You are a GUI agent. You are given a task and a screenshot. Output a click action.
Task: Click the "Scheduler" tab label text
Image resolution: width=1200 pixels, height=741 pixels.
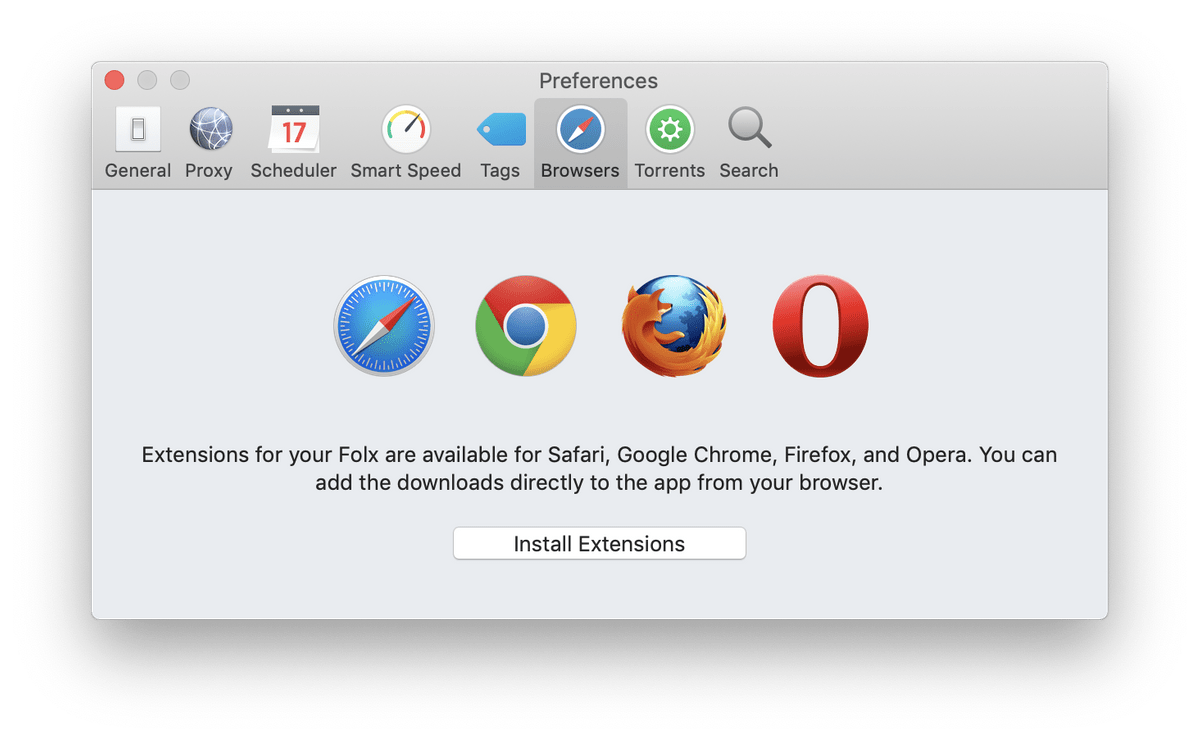(294, 171)
